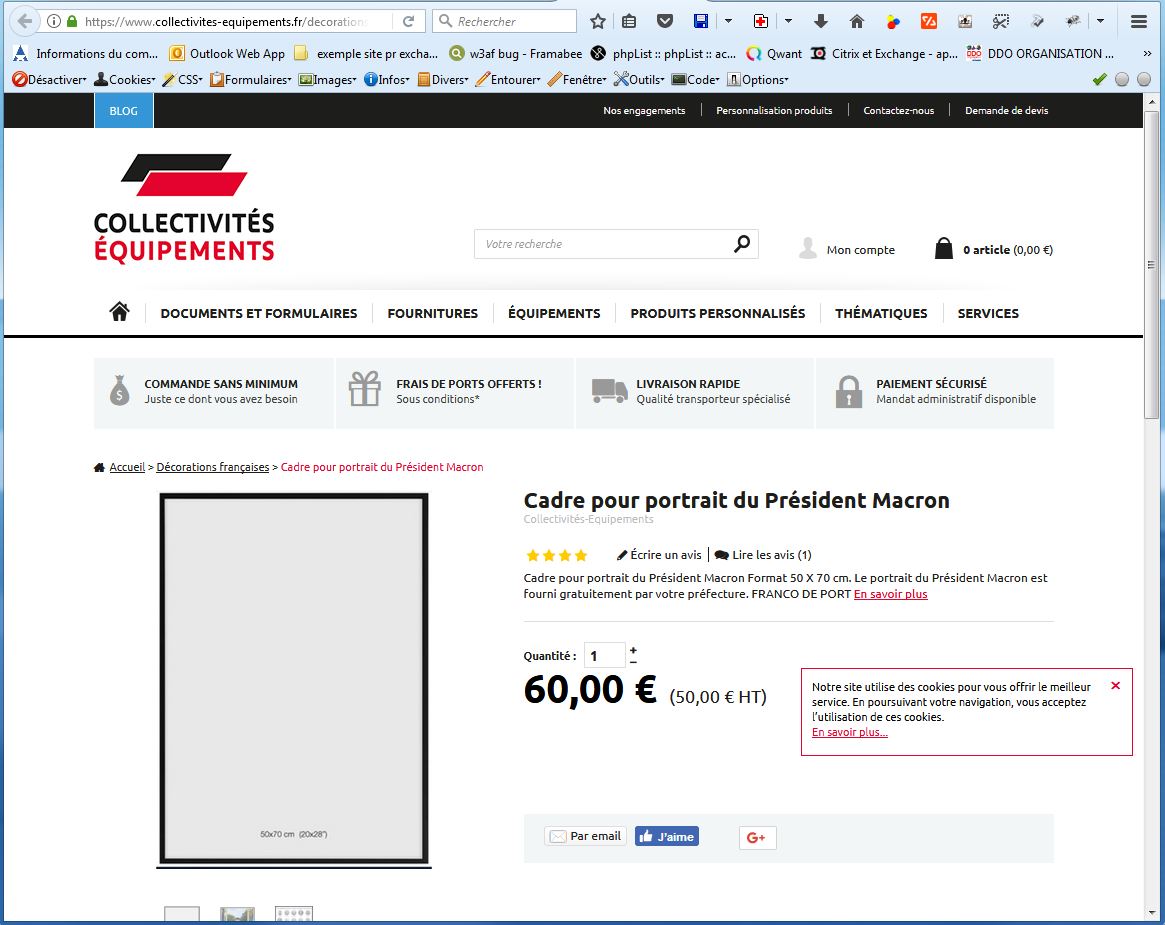Image resolution: width=1165 pixels, height=925 pixels.
Task: Share on Google Plus icon
Action: pyautogui.click(x=757, y=837)
